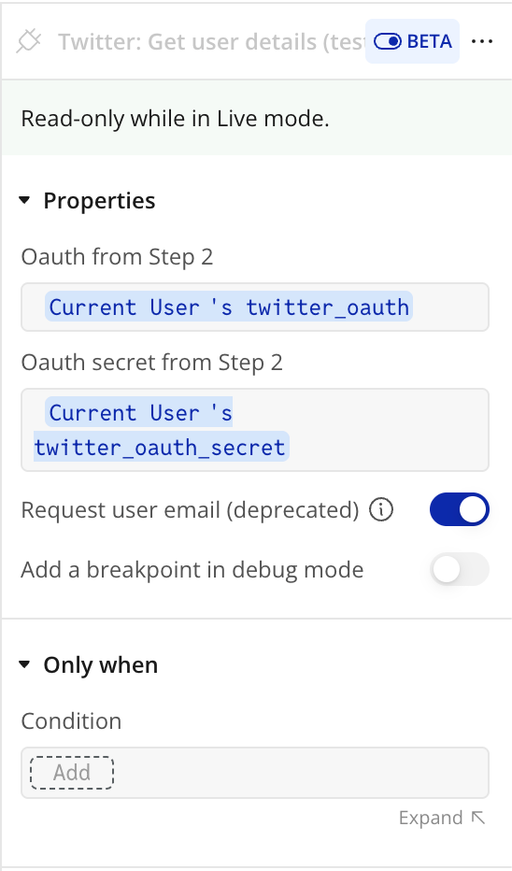
Task: Click the info icon next to Request user email
Action: pyautogui.click(x=381, y=509)
